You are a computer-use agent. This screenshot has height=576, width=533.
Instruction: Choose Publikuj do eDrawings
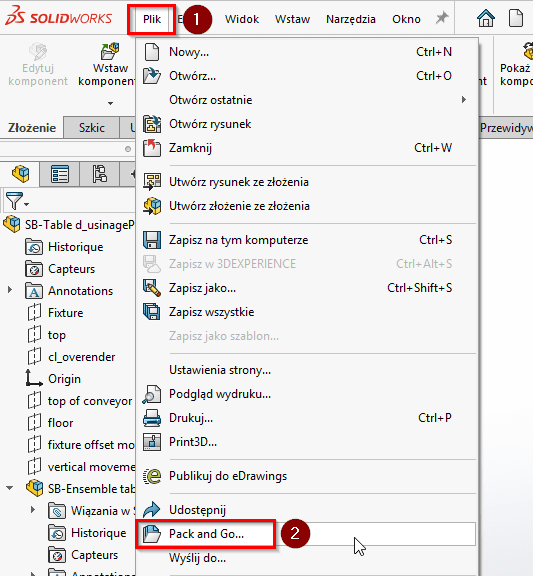point(307,476)
